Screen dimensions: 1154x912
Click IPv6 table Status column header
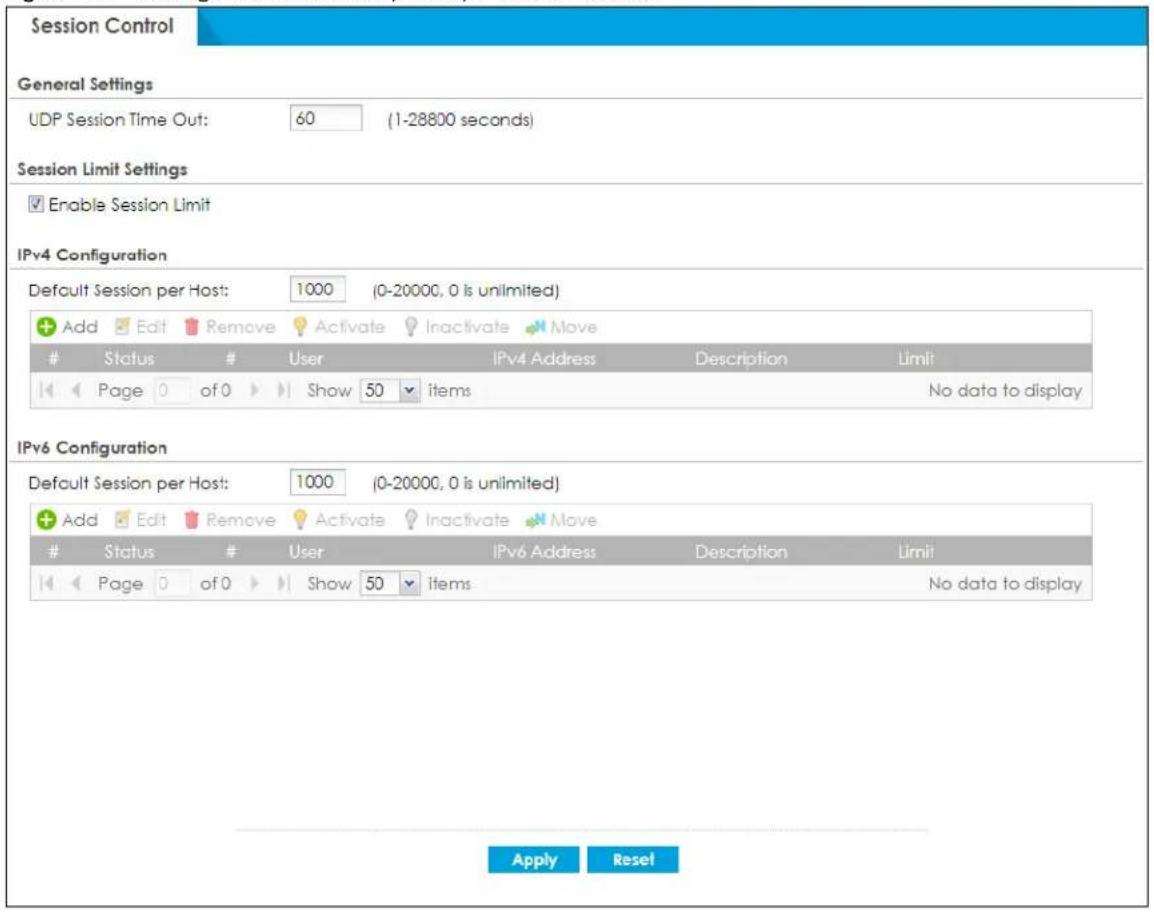129,551
